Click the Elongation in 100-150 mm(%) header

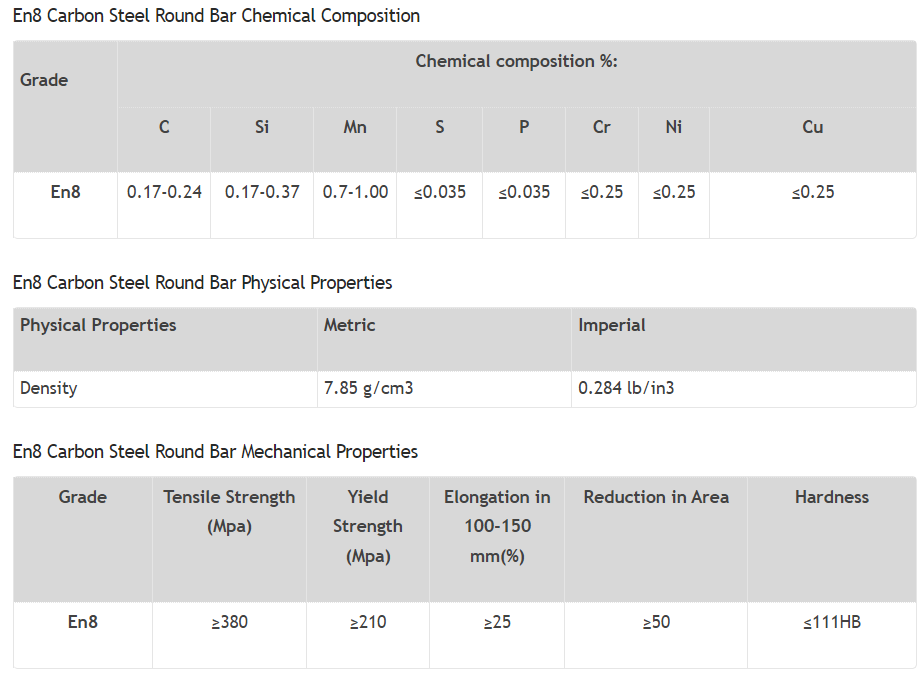(497, 526)
